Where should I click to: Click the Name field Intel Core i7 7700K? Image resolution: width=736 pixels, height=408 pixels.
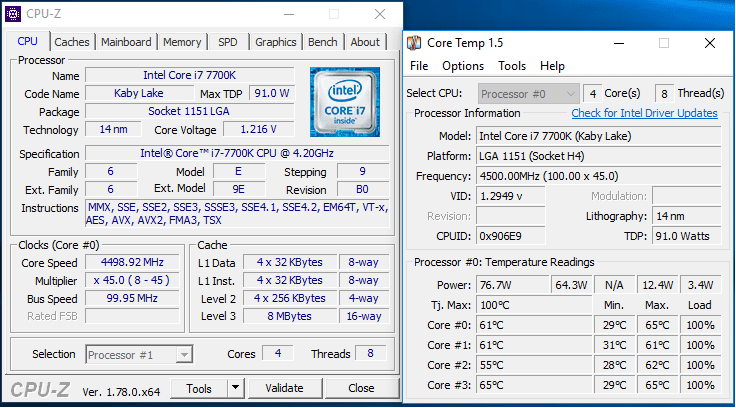click(190, 75)
